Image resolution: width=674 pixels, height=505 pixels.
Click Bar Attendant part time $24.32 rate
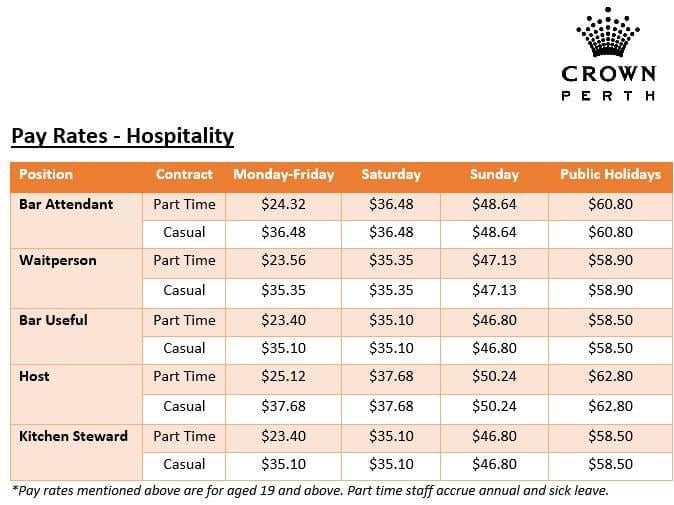tap(284, 204)
